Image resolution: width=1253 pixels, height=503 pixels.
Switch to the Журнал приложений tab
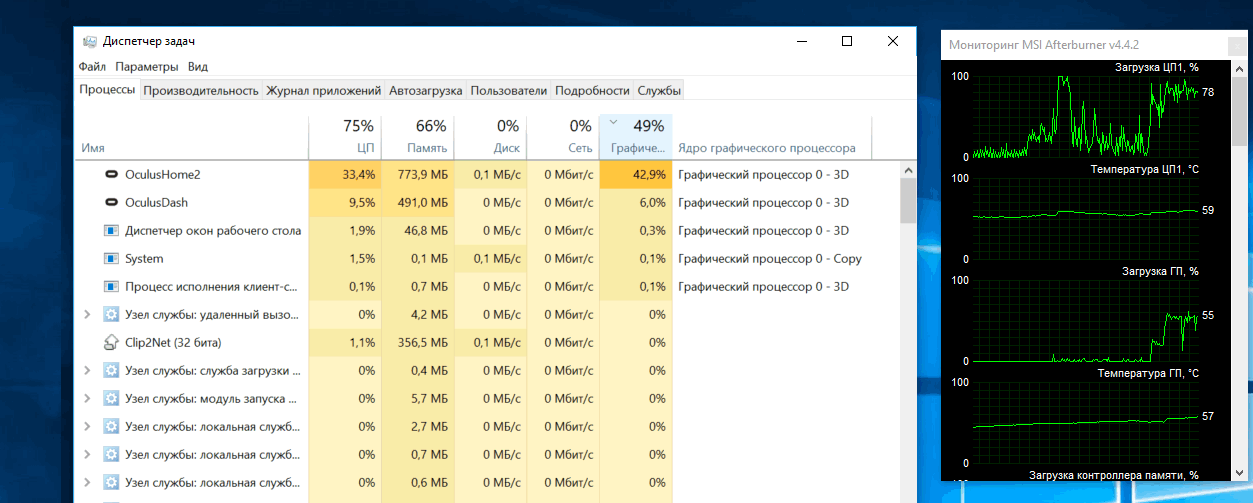tap(323, 90)
